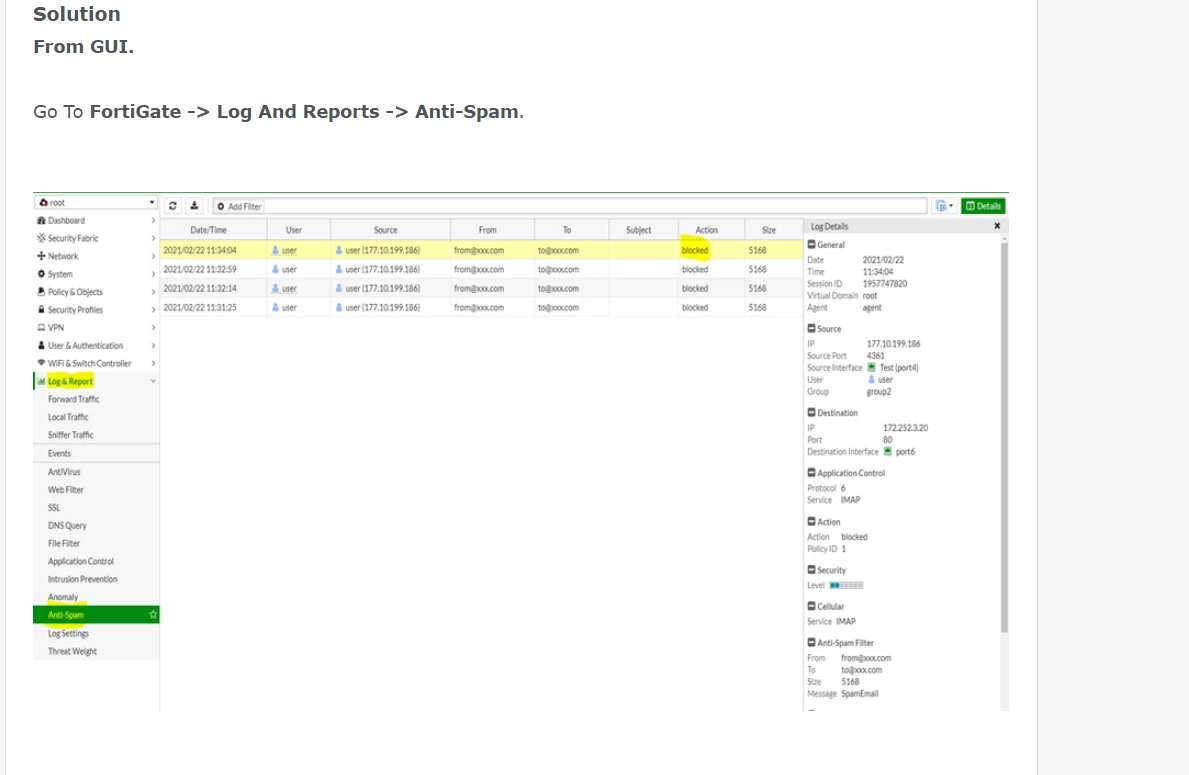Click the Anti-Spam favorite star icon

pyautogui.click(x=153, y=615)
